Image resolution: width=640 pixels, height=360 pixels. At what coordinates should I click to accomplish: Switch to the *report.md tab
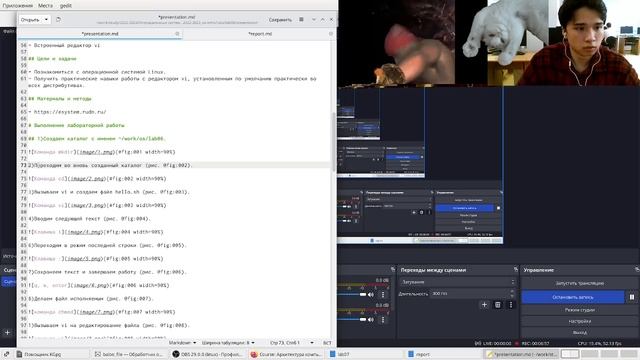pos(260,34)
